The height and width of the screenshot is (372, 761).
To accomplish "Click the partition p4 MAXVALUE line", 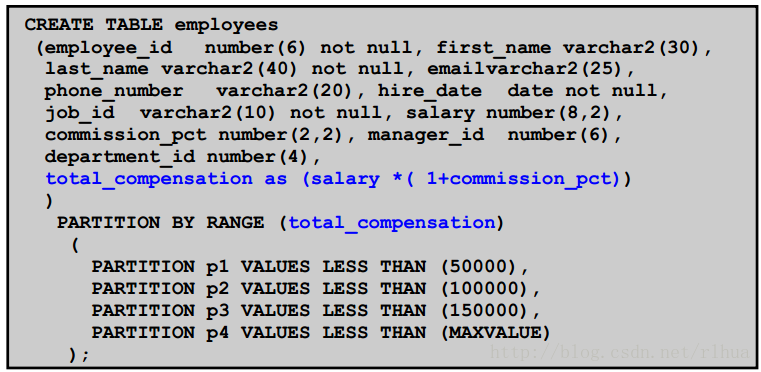I will coord(321,333).
